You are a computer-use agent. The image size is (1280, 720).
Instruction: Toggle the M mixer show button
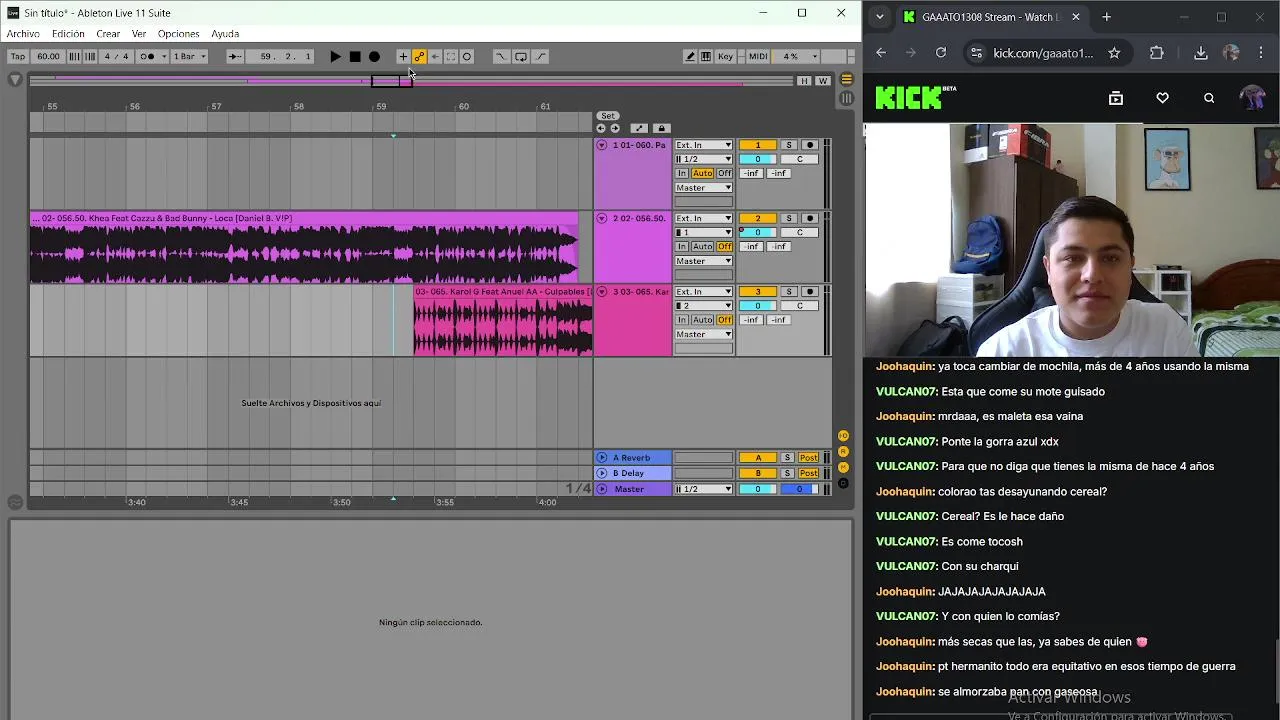tap(843, 467)
